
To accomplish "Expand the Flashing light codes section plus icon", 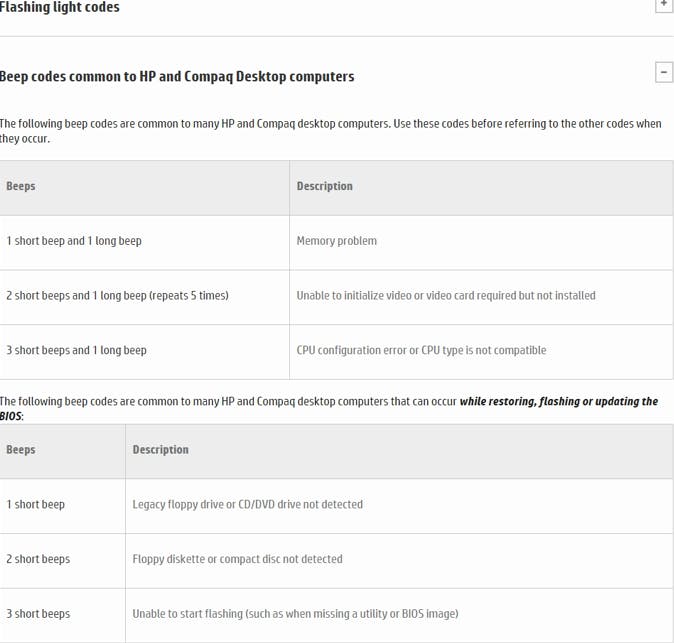I will [x=663, y=4].
